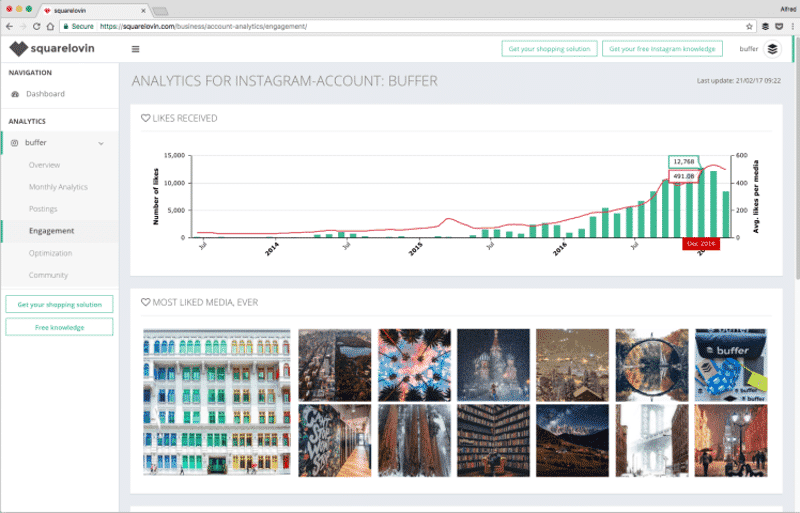The image size is (800, 513).
Task: Open the browser home button
Action: [50, 26]
